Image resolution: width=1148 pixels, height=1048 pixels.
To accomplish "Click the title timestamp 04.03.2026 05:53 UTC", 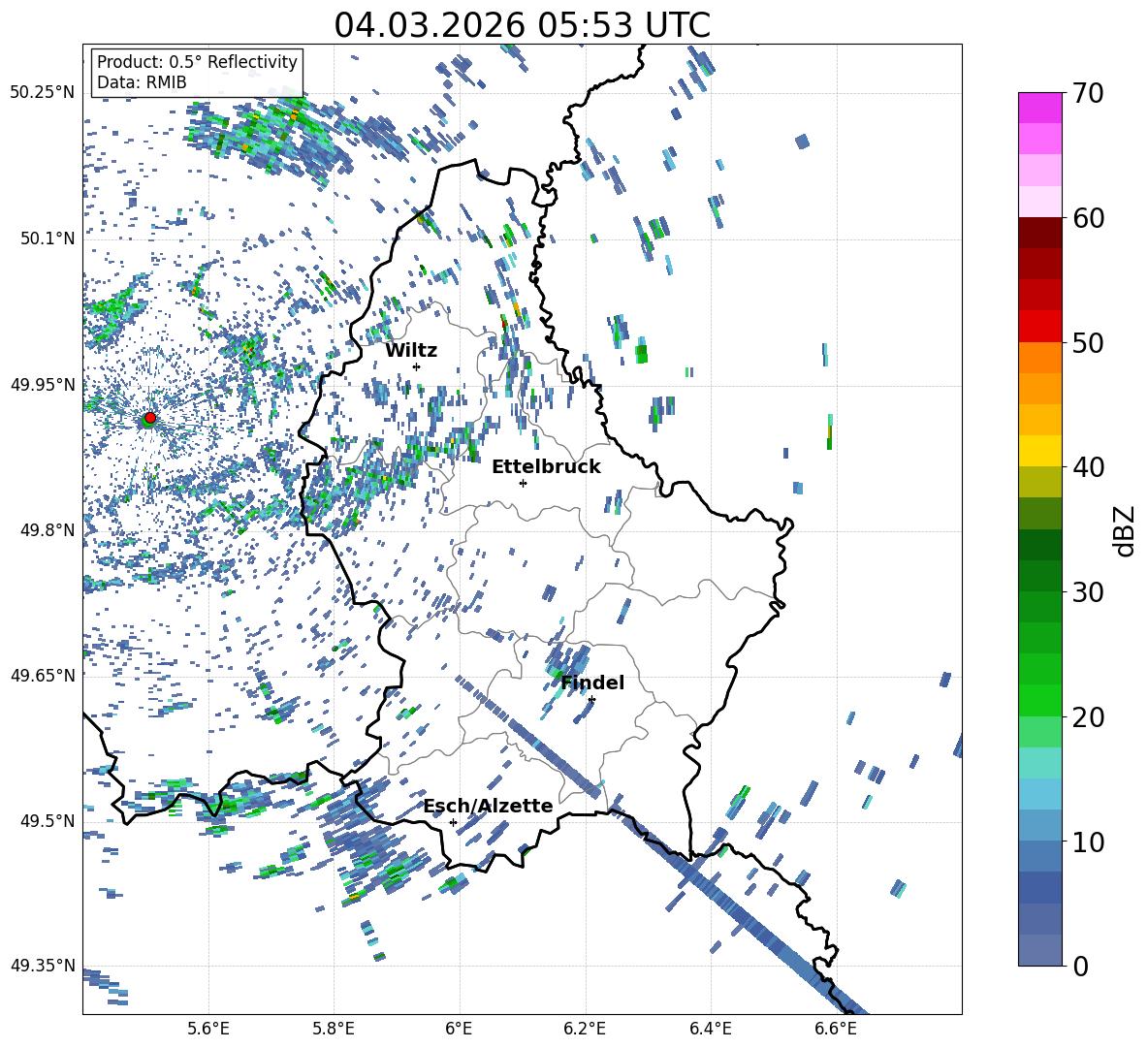I will point(522,25).
